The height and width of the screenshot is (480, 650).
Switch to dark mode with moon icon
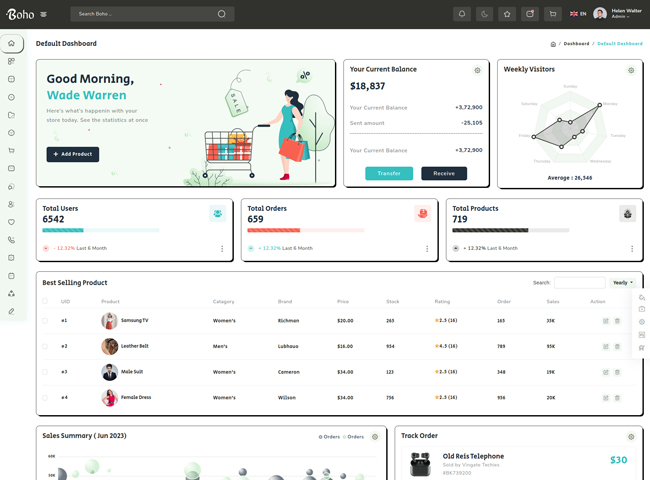[484, 14]
